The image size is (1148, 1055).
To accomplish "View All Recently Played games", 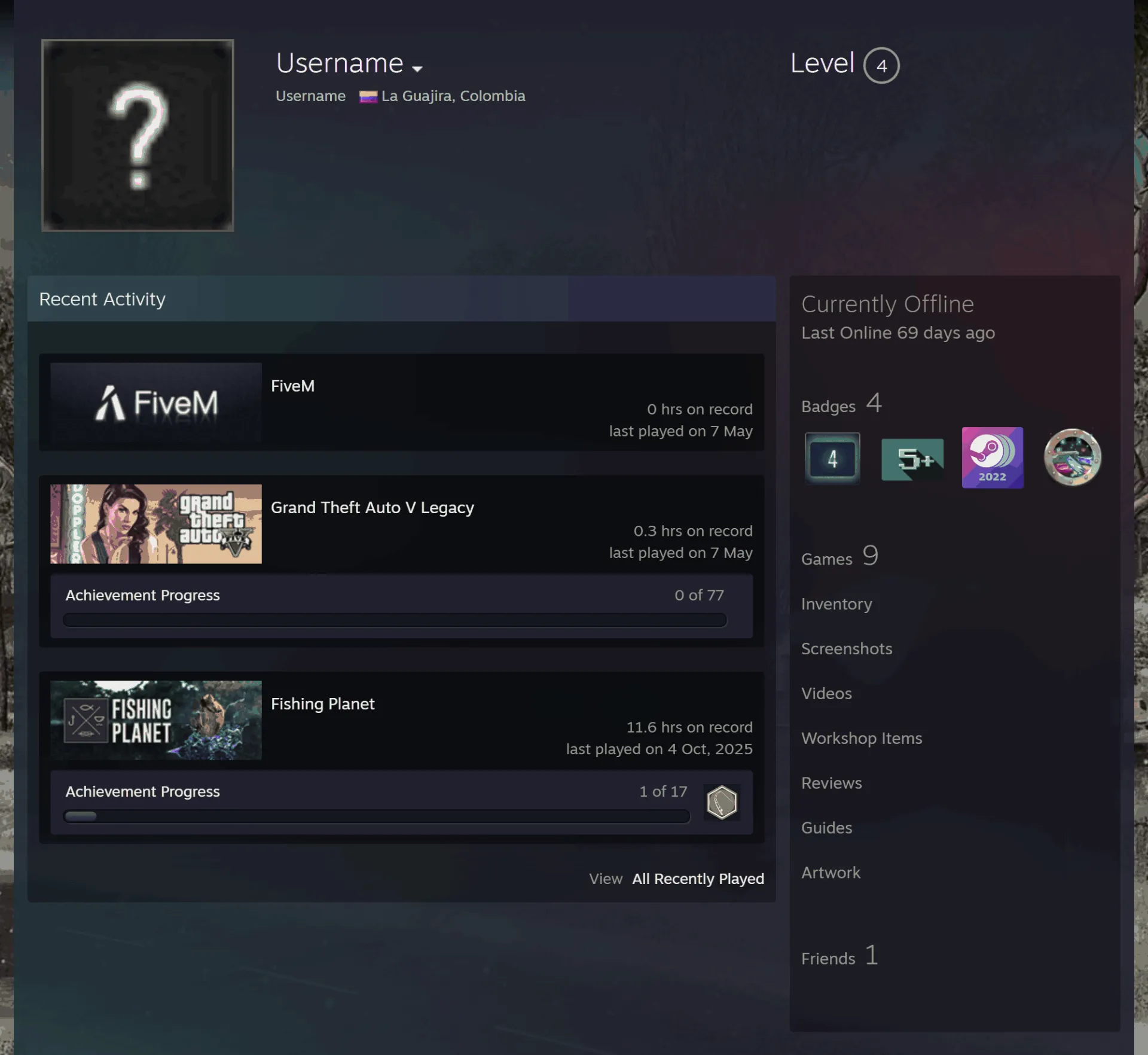I will [698, 879].
